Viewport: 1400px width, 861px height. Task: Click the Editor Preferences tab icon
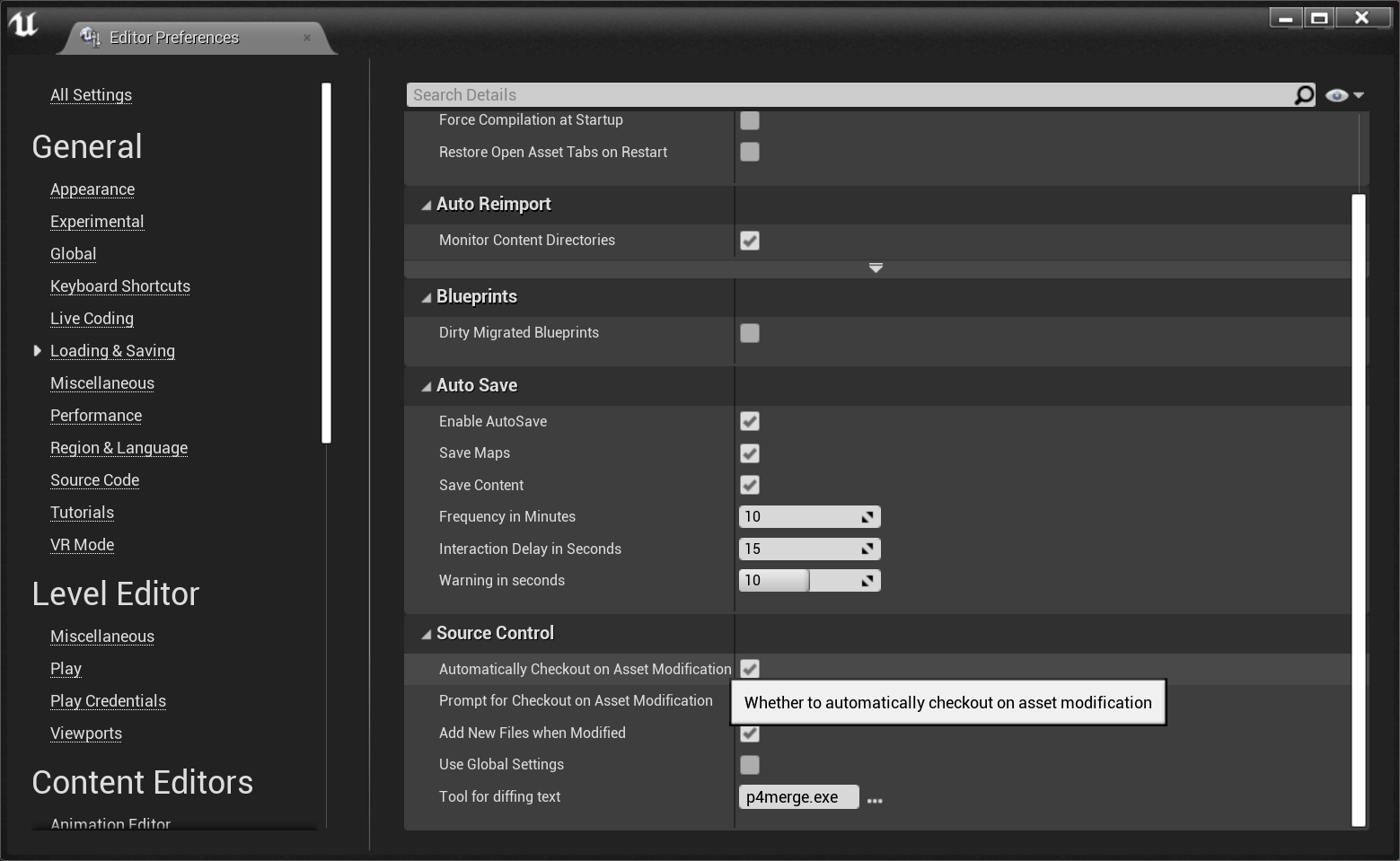(x=90, y=37)
